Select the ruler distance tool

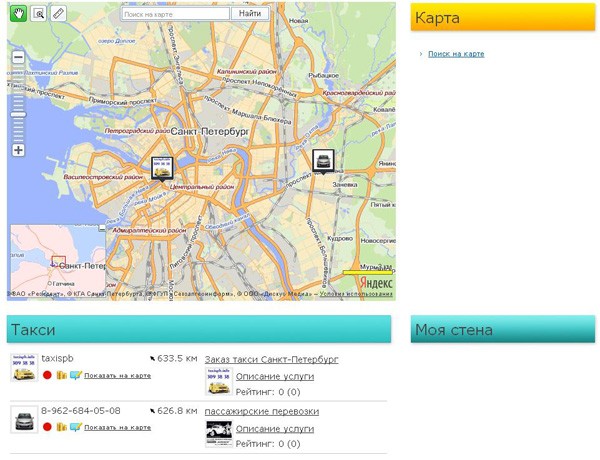coord(58,14)
